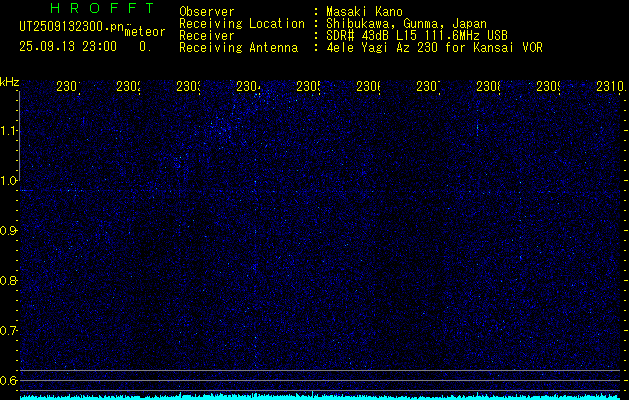Click the 2306 time marker

369,86
